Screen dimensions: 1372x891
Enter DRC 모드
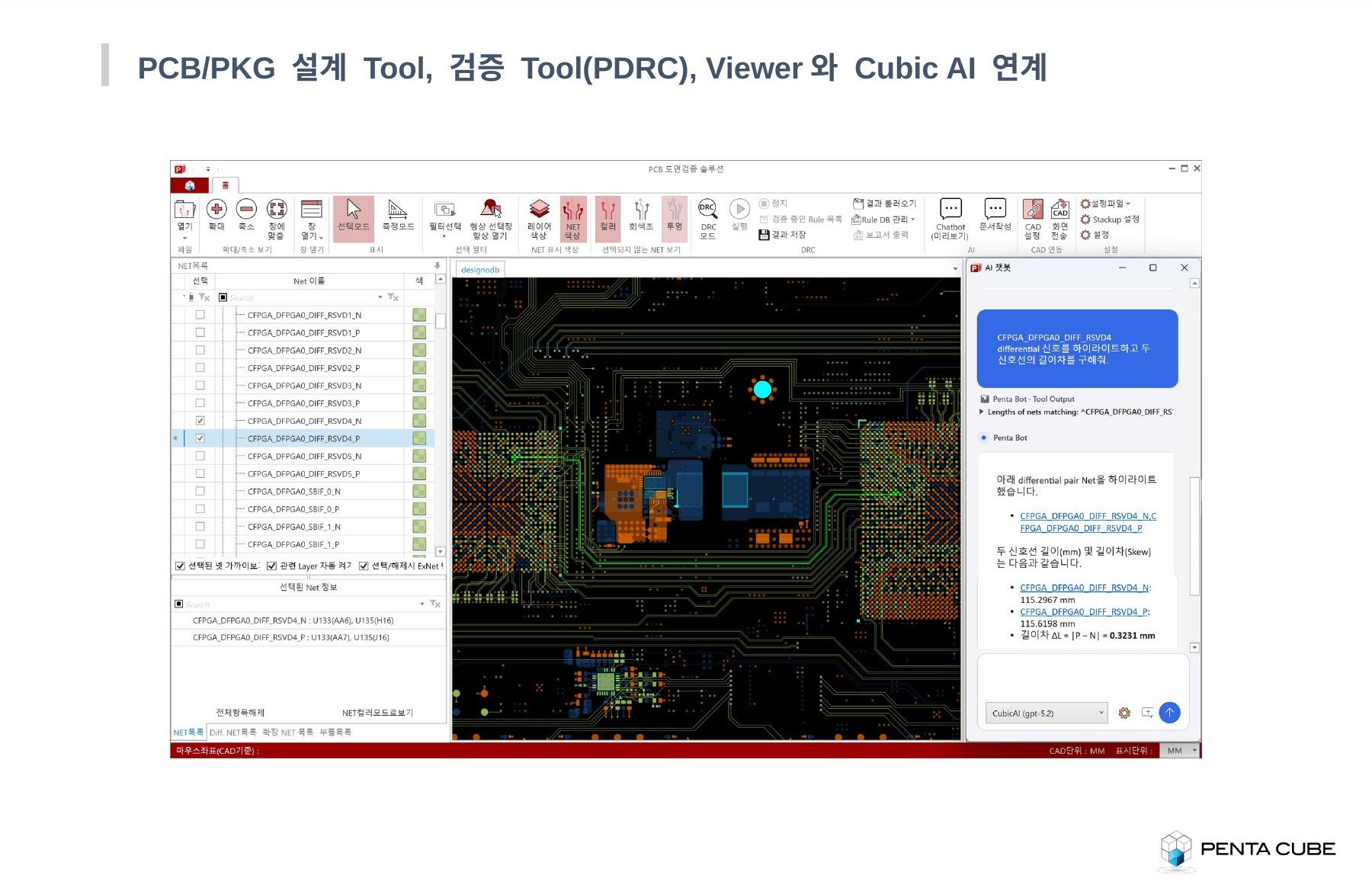point(708,219)
